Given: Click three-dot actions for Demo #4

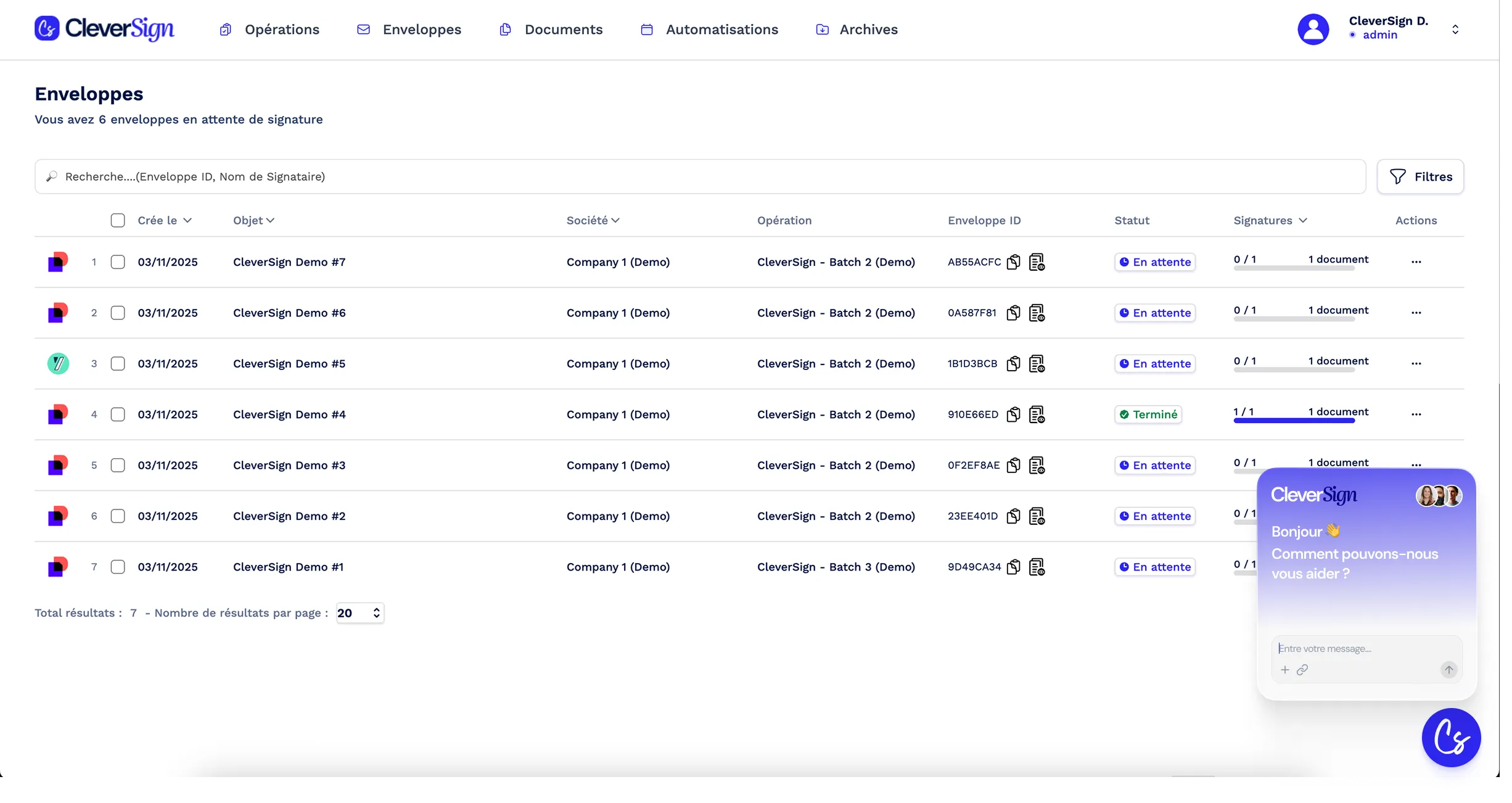Looking at the screenshot, I should pyautogui.click(x=1416, y=414).
